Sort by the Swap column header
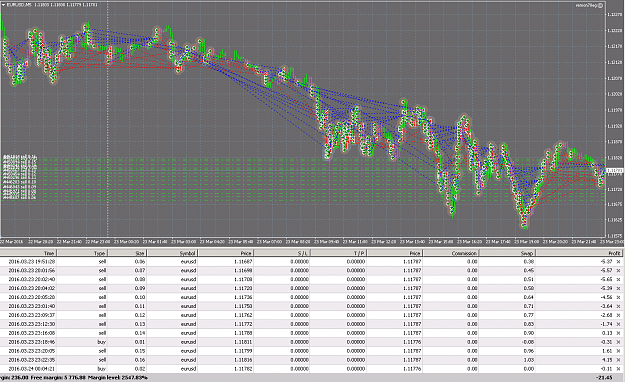 point(507,253)
